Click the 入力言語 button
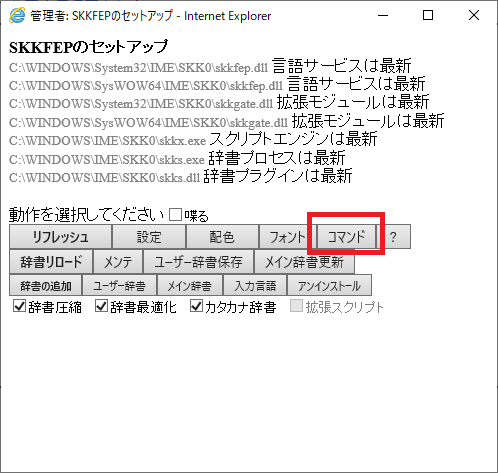The image size is (498, 473). pos(255,285)
